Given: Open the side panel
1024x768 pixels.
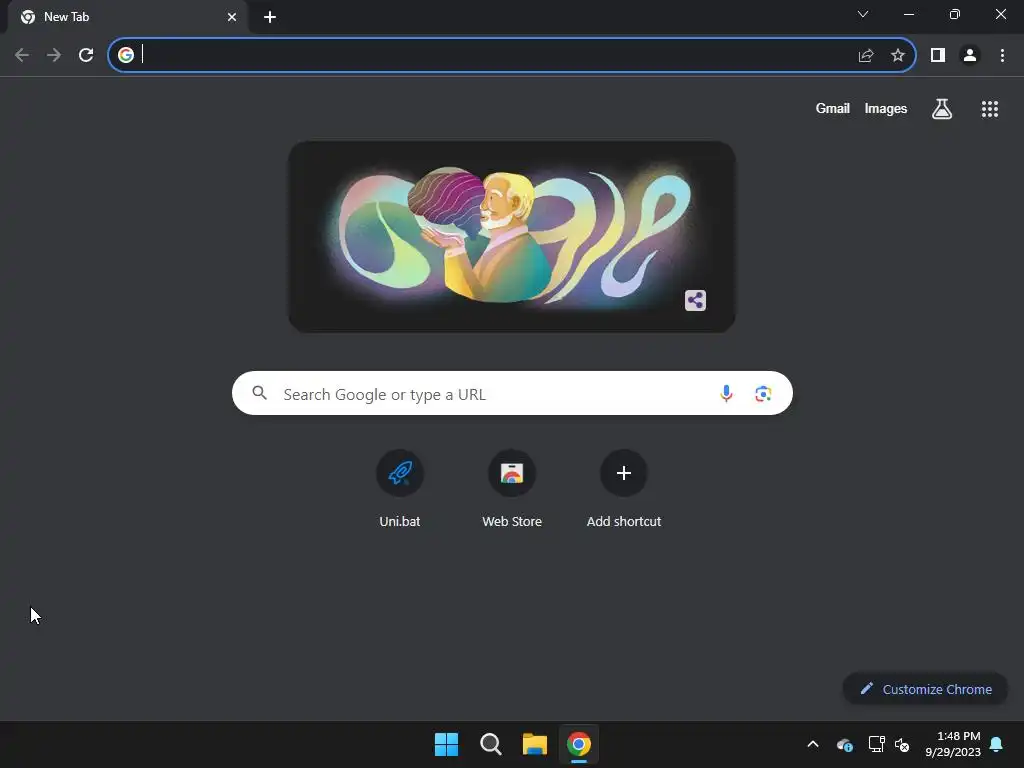Looking at the screenshot, I should [938, 56].
